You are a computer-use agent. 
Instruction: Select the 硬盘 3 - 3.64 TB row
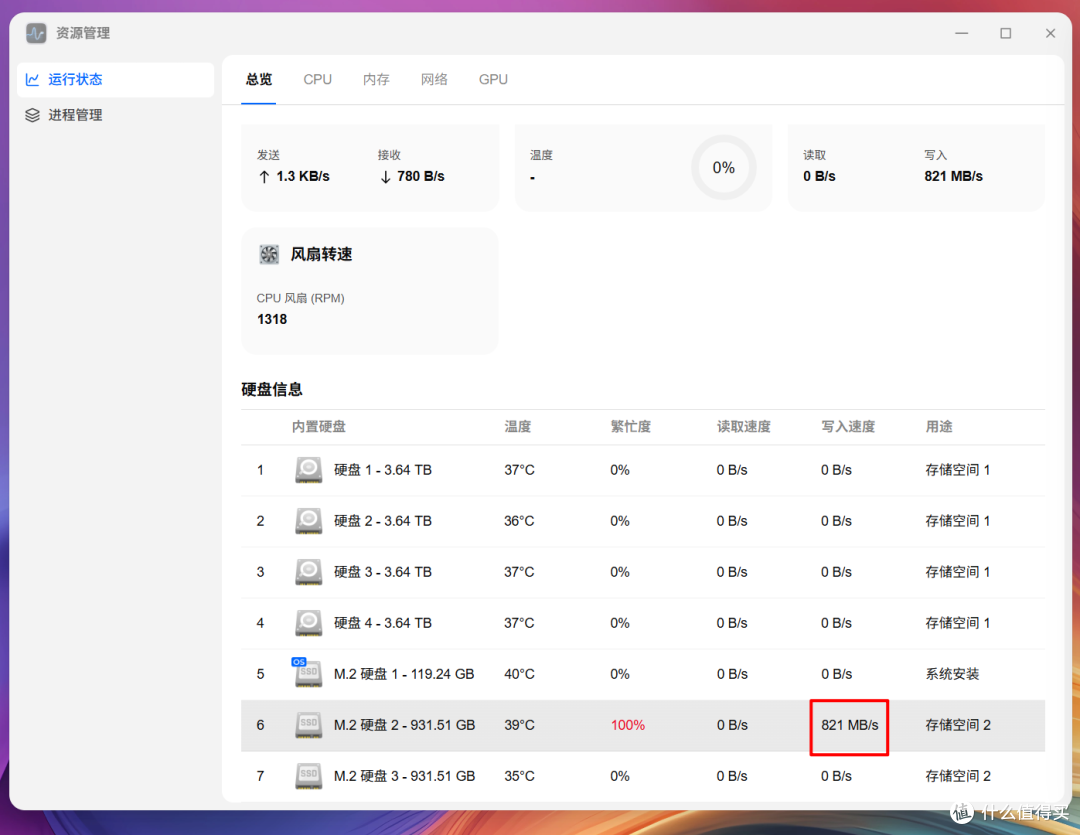click(643, 573)
